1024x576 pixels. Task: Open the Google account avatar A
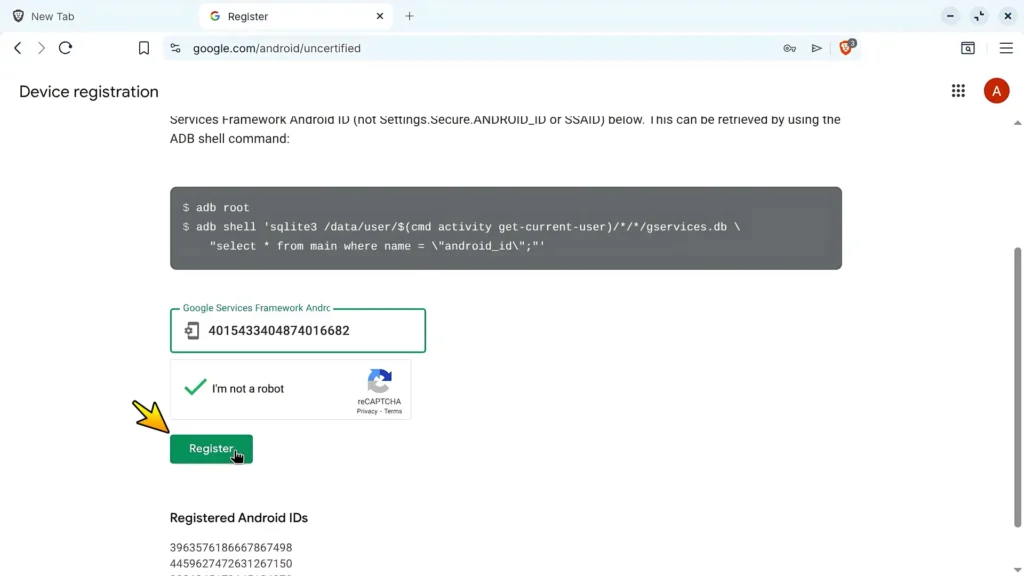click(997, 91)
